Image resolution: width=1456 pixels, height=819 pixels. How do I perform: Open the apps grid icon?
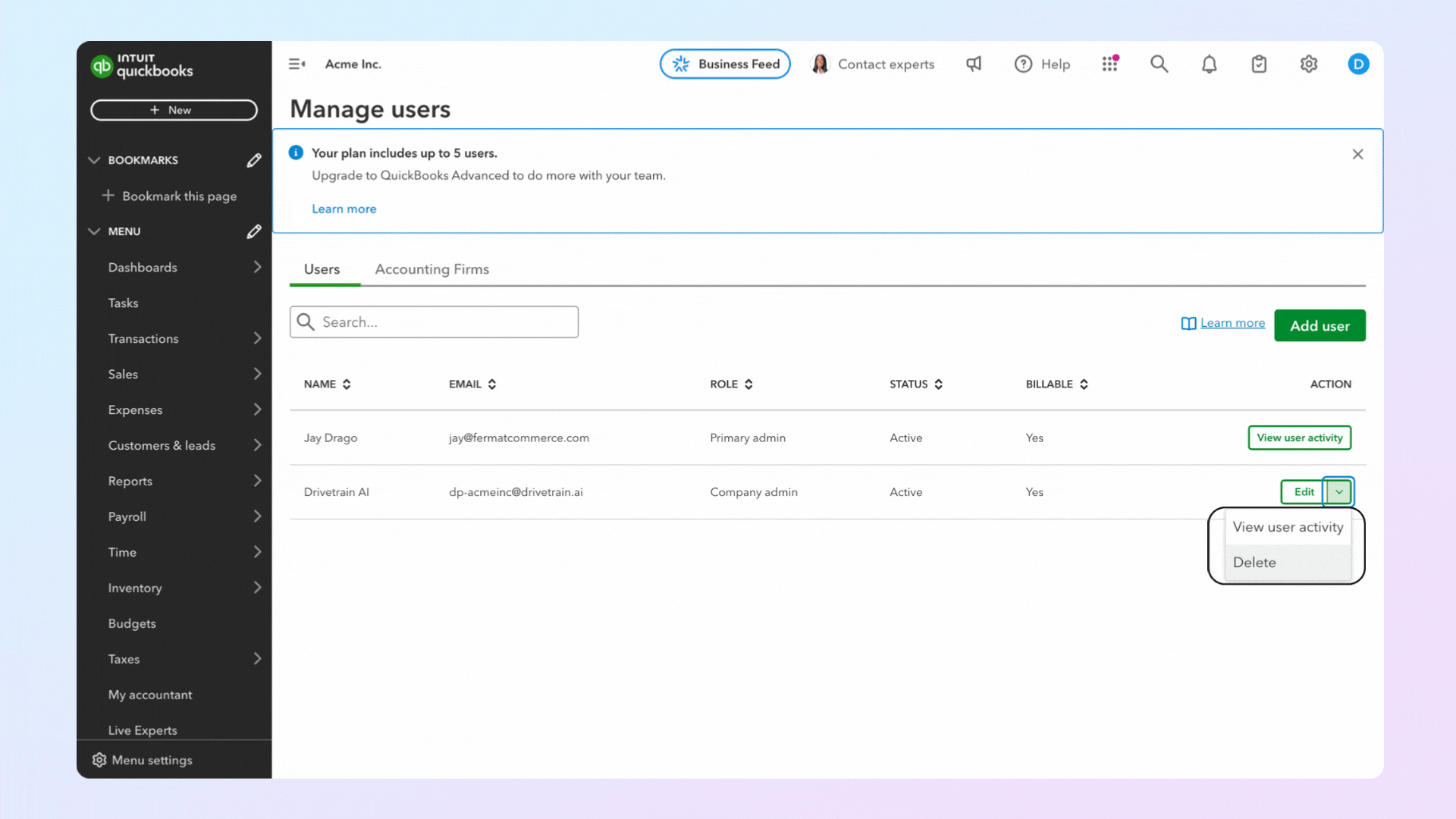(x=1110, y=64)
